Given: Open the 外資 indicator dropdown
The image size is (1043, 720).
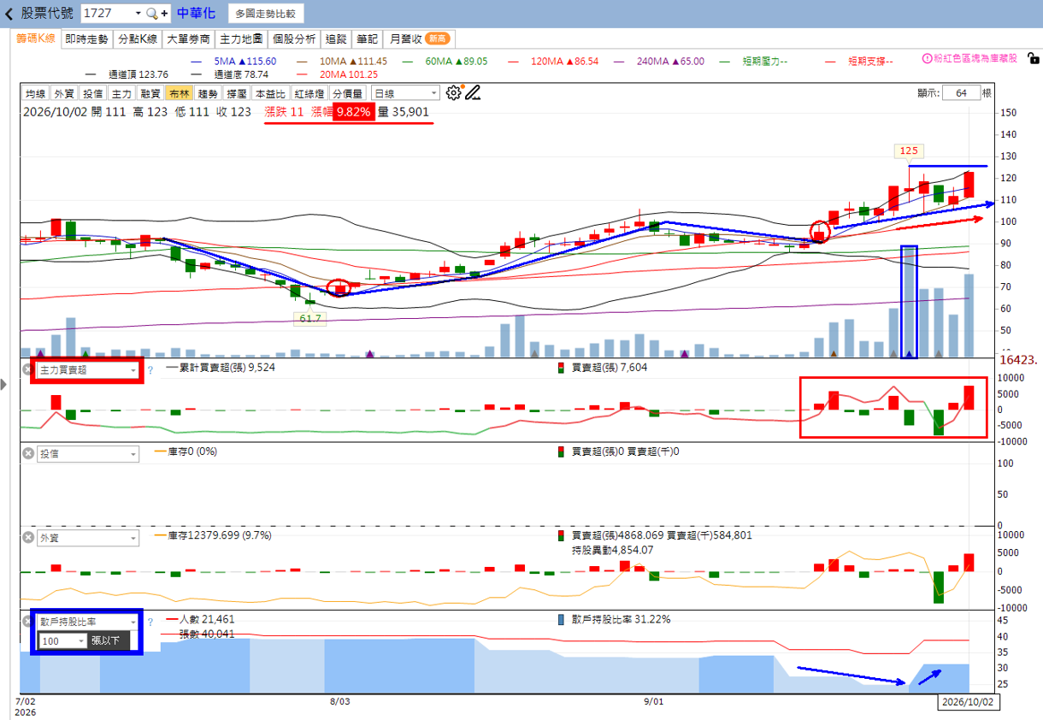Looking at the screenshot, I should (87, 538).
